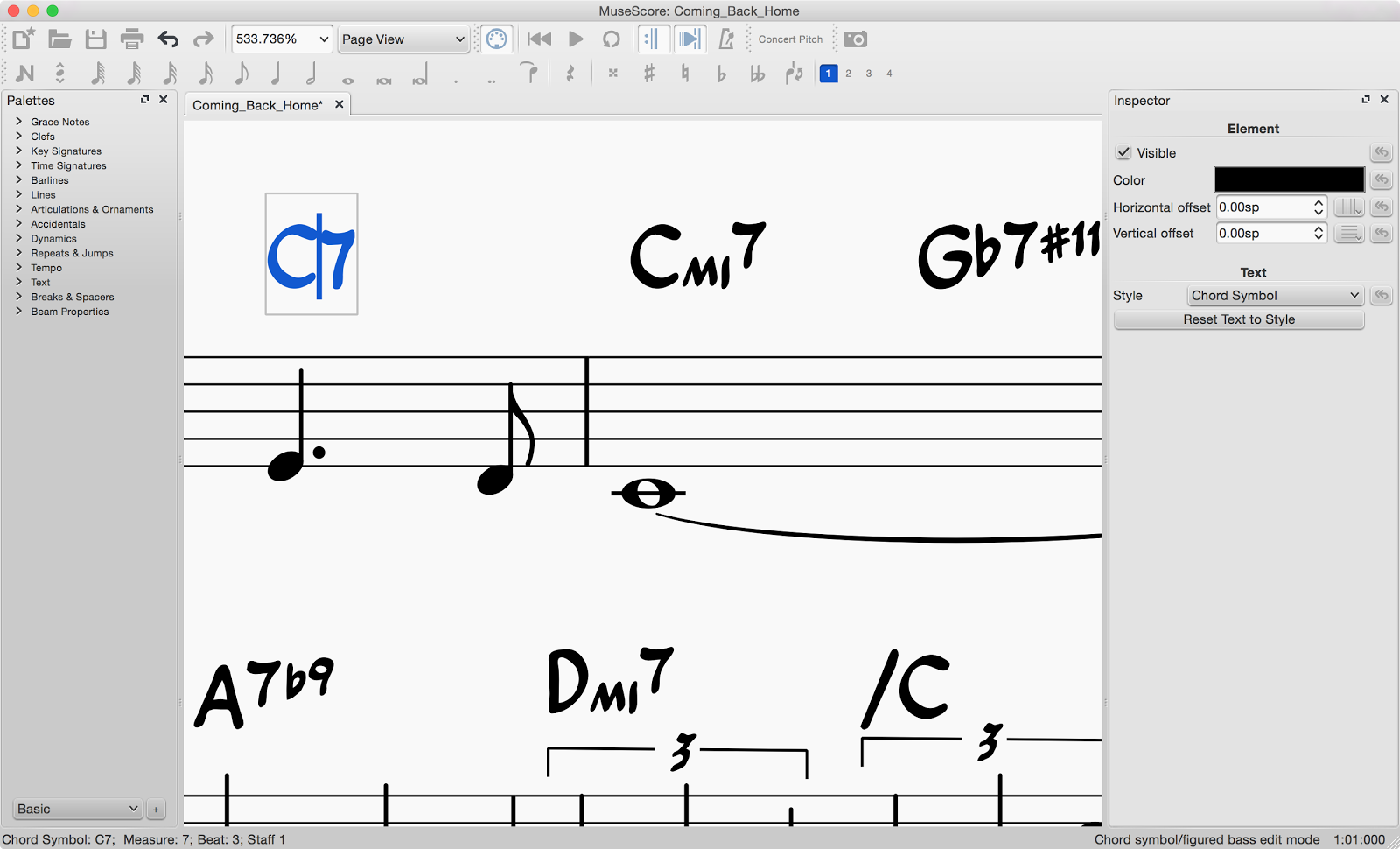Enable Concert Pitch display
Screen dimensions: 1400x849
pos(789,39)
